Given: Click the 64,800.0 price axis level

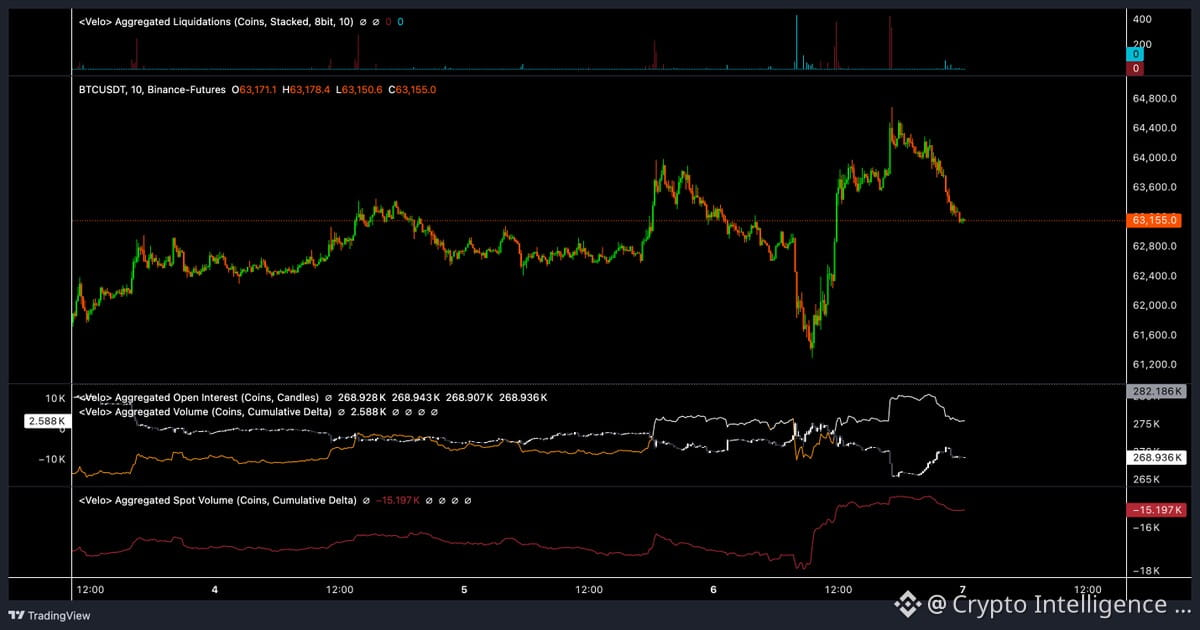Looking at the screenshot, I should coord(1153,99).
